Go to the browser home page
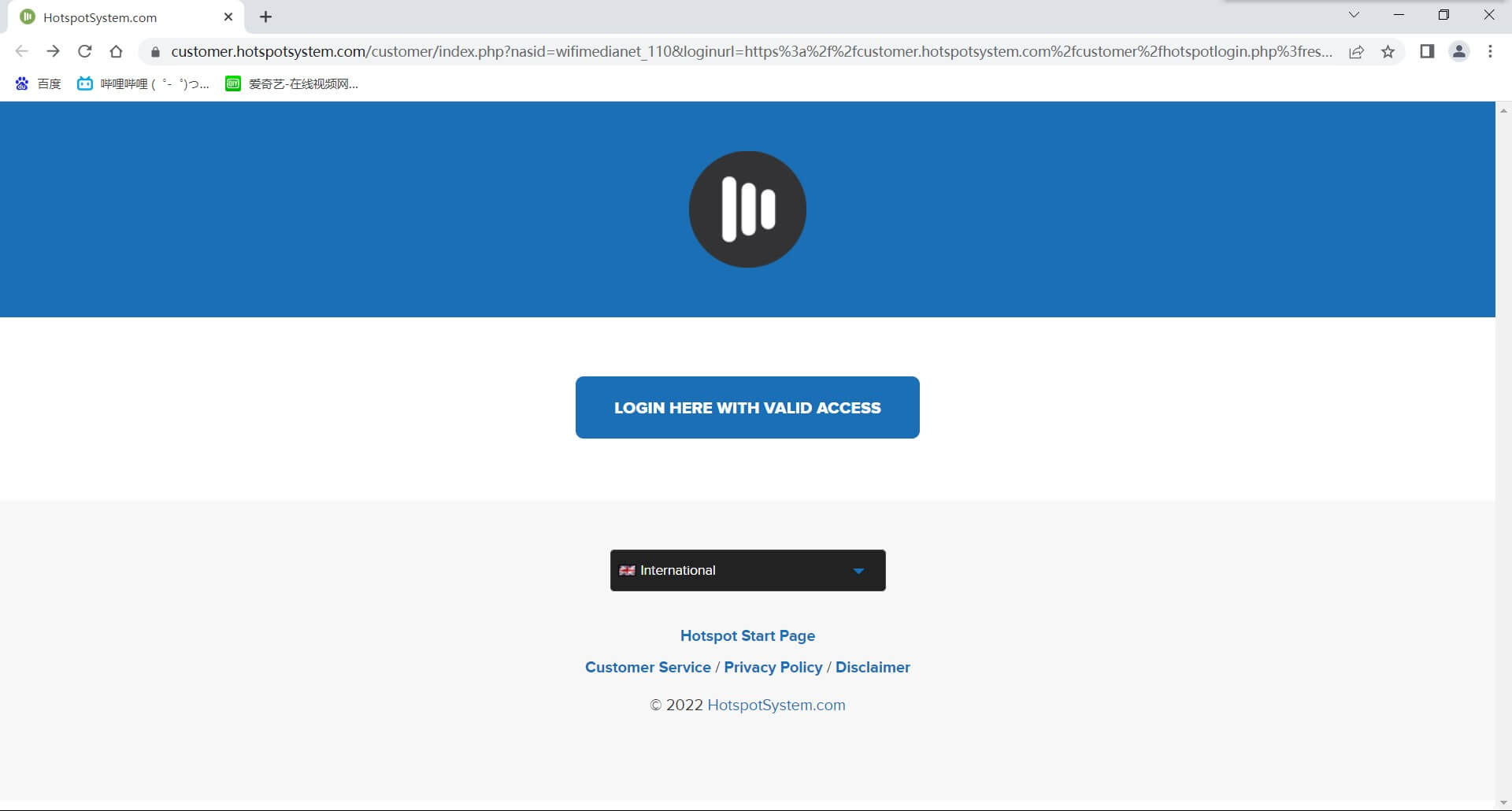This screenshot has height=811, width=1512. [116, 52]
